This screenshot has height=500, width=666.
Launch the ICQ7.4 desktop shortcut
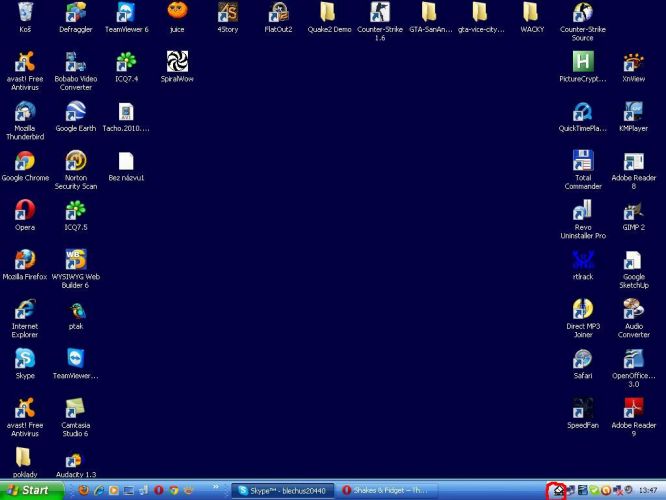(x=127, y=67)
